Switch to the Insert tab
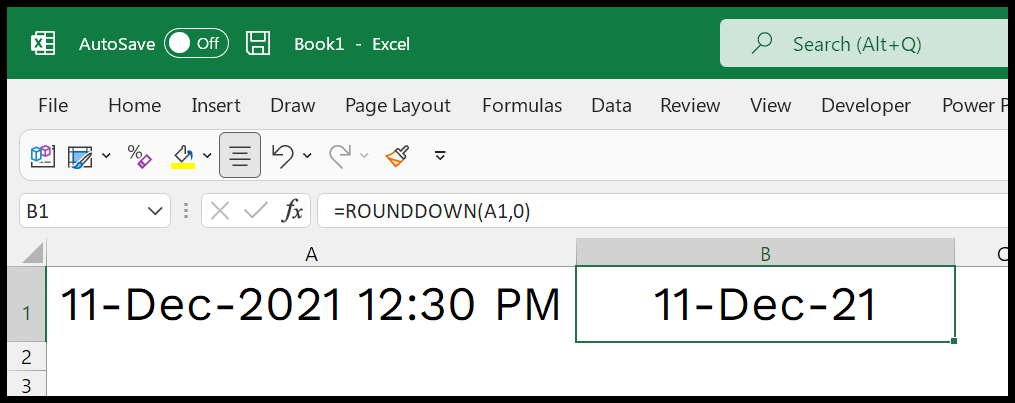Viewport: 1015px width, 403px height. pyautogui.click(x=216, y=105)
